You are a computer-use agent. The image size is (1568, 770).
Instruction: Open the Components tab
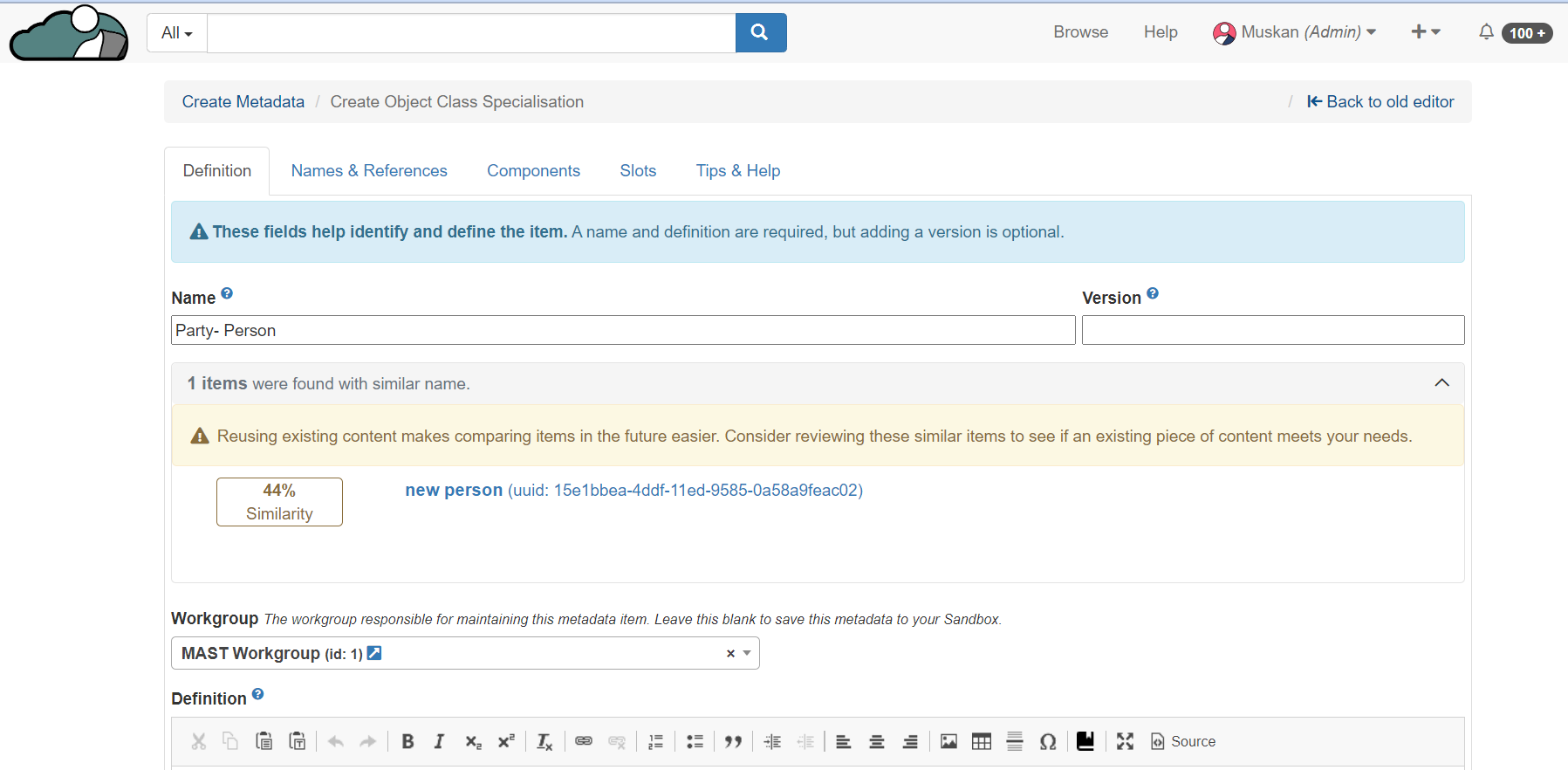pos(533,171)
